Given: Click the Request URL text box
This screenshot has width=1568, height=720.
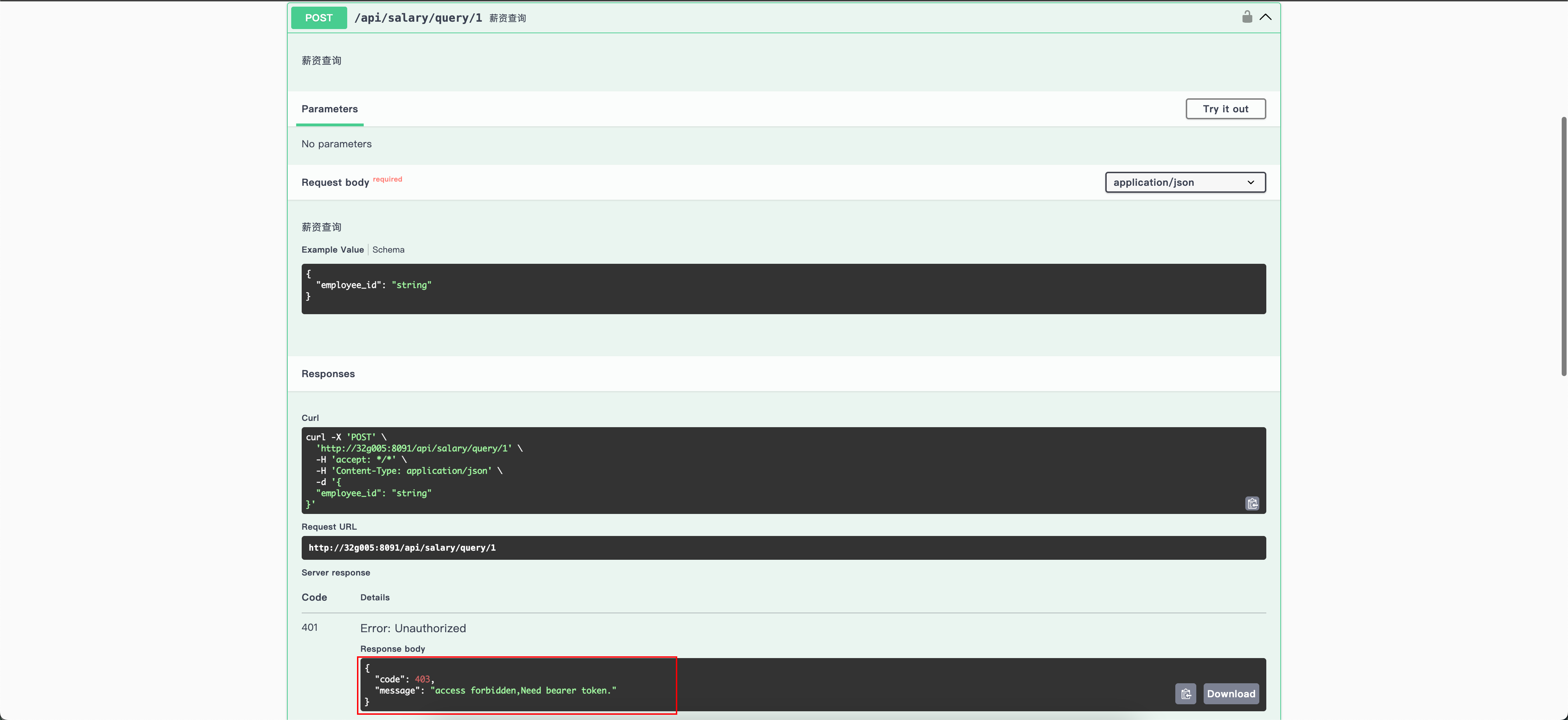Looking at the screenshot, I should [783, 548].
